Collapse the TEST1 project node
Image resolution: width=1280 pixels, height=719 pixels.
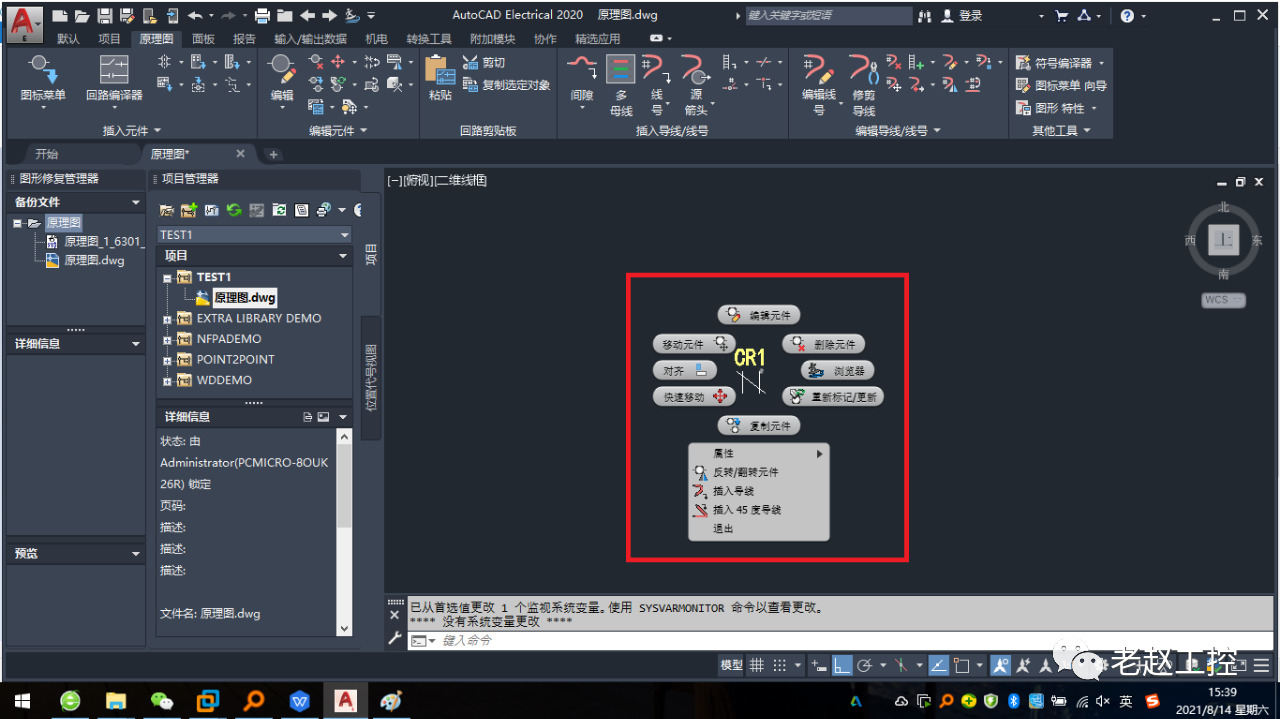167,278
